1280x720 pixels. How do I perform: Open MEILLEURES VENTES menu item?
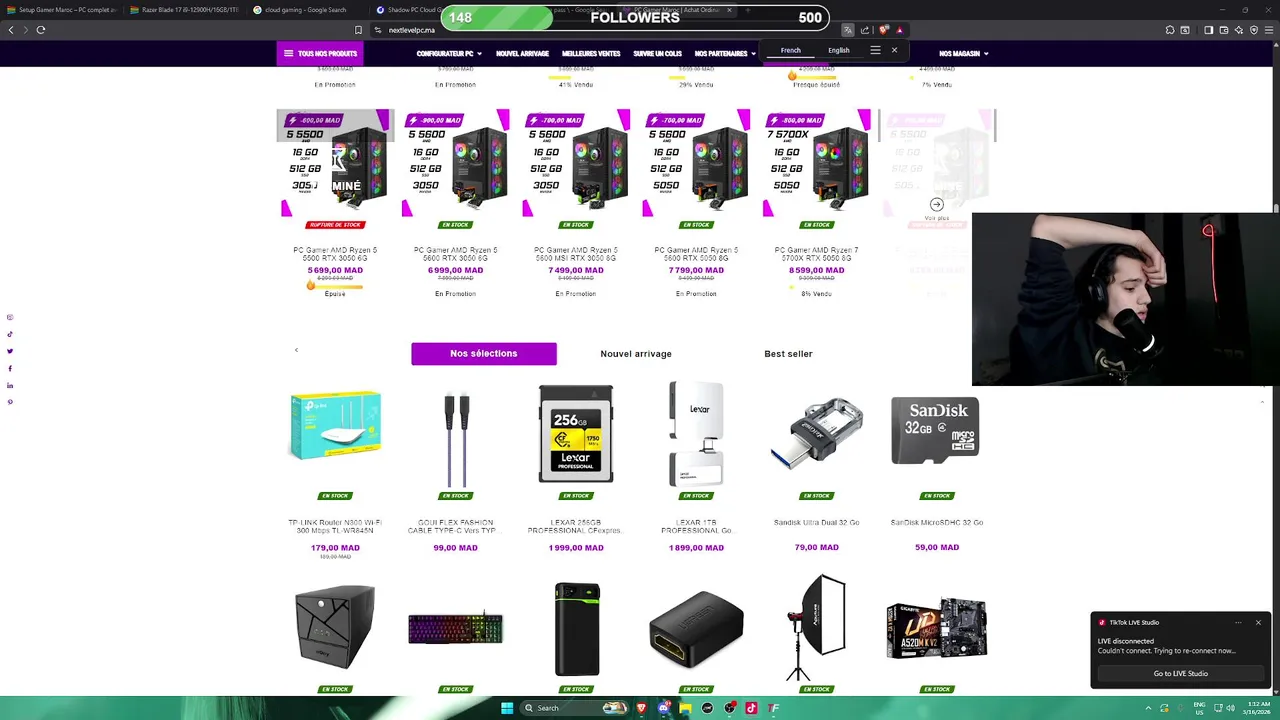coord(591,53)
